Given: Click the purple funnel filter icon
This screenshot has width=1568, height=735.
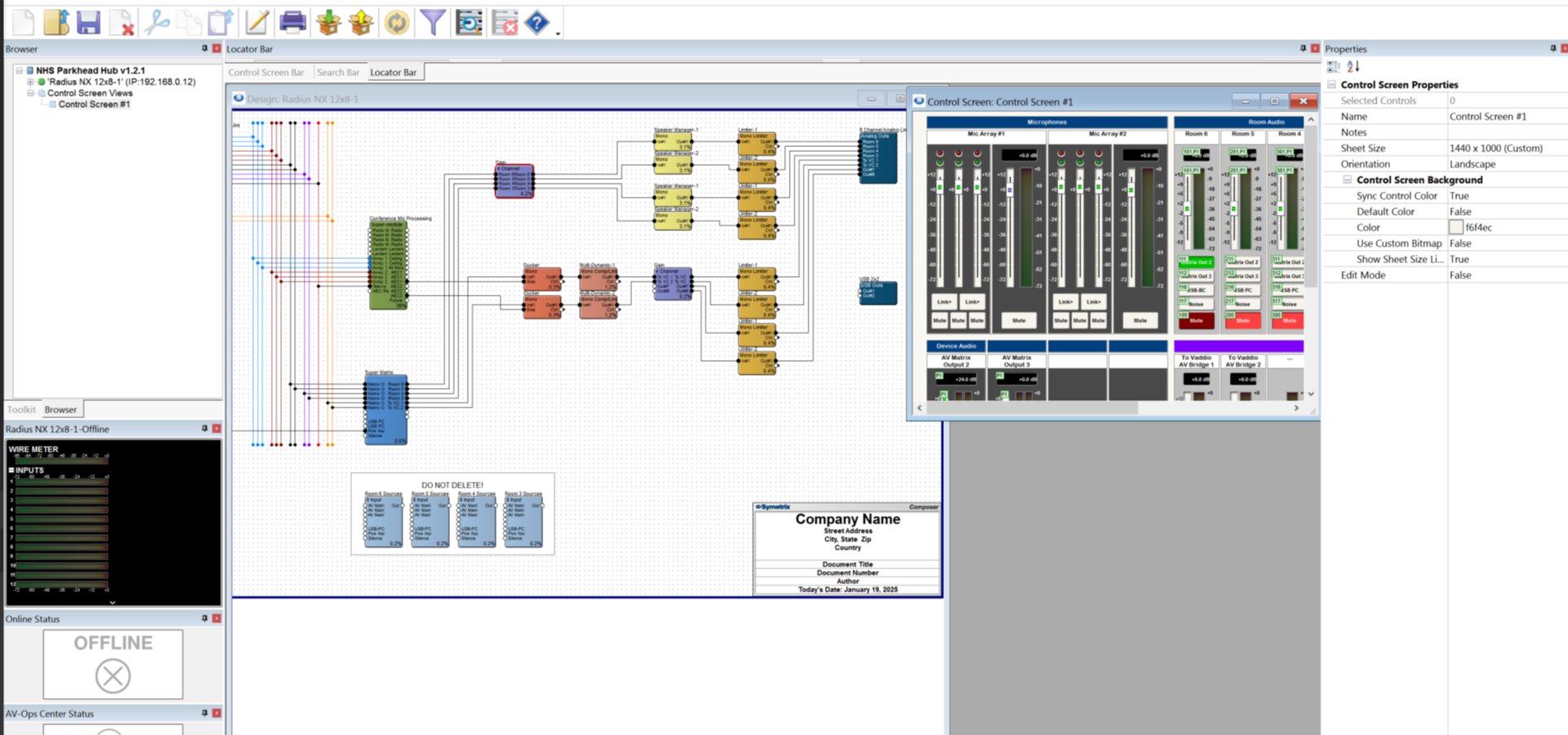Looking at the screenshot, I should pos(433,22).
